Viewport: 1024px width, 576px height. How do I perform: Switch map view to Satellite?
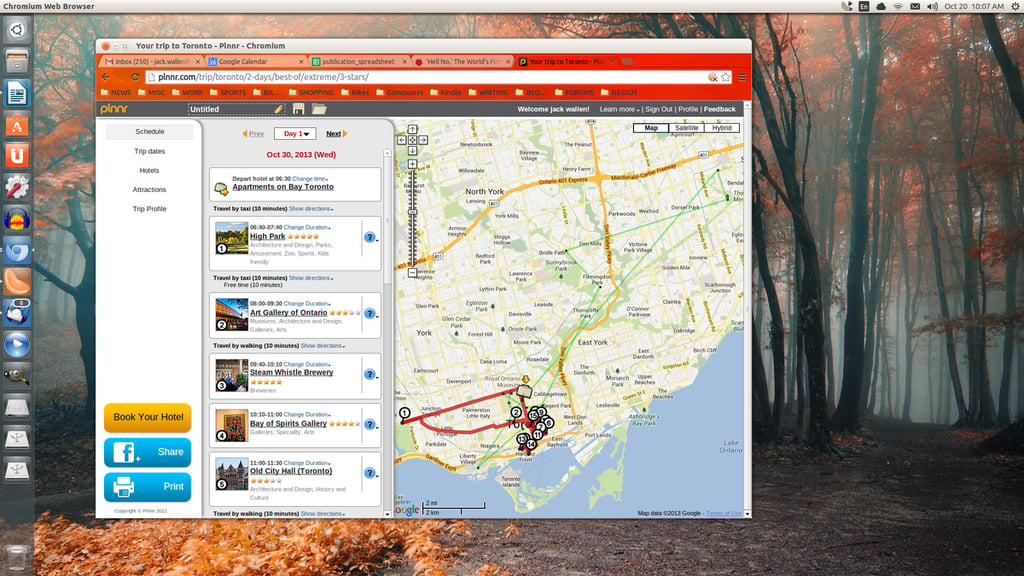point(686,128)
